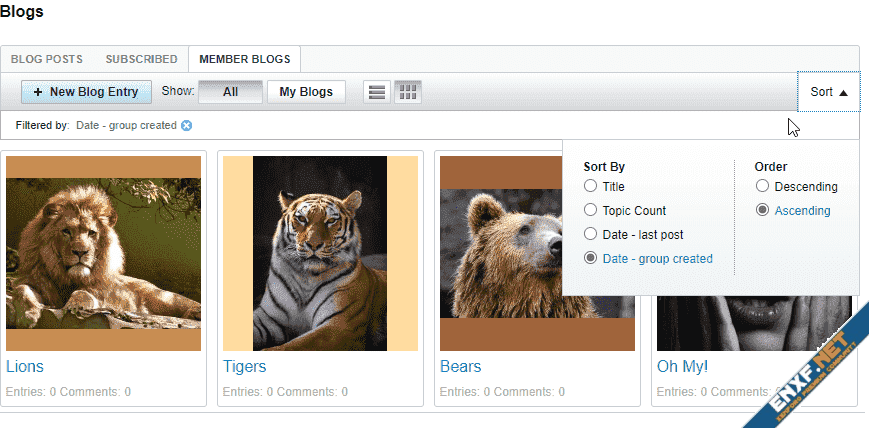Image resolution: width=869 pixels, height=428 pixels.
Task: Open the Tigers blog title link
Action: click(244, 367)
